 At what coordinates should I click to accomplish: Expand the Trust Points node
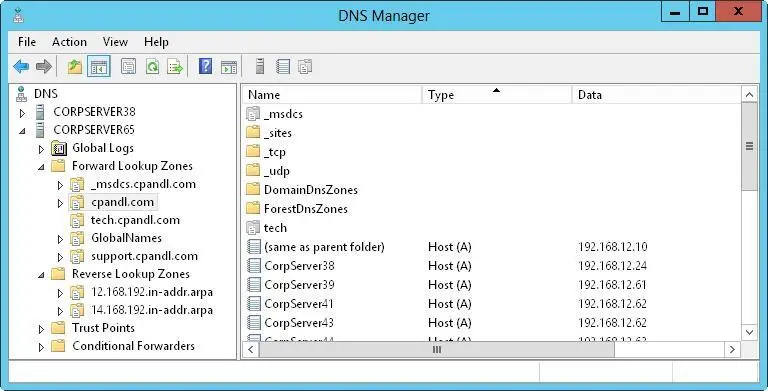41,329
